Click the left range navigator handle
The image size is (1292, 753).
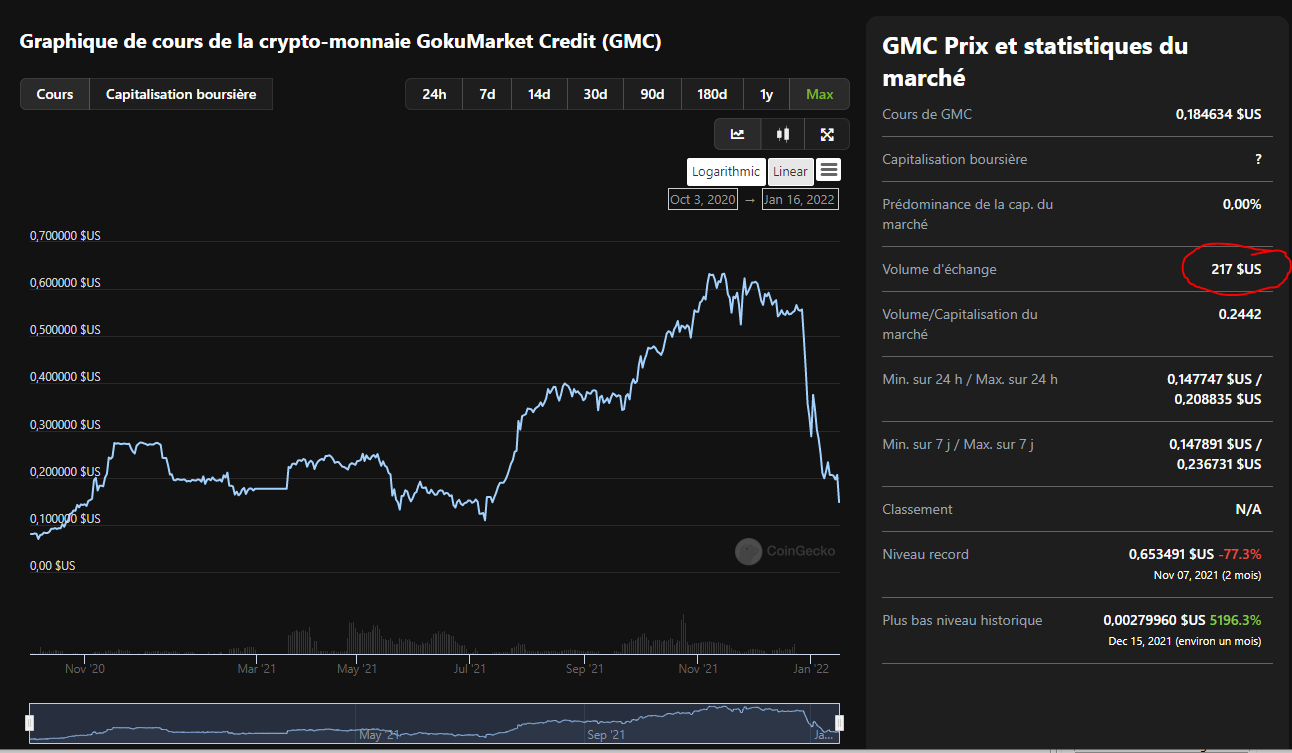pos(30,722)
